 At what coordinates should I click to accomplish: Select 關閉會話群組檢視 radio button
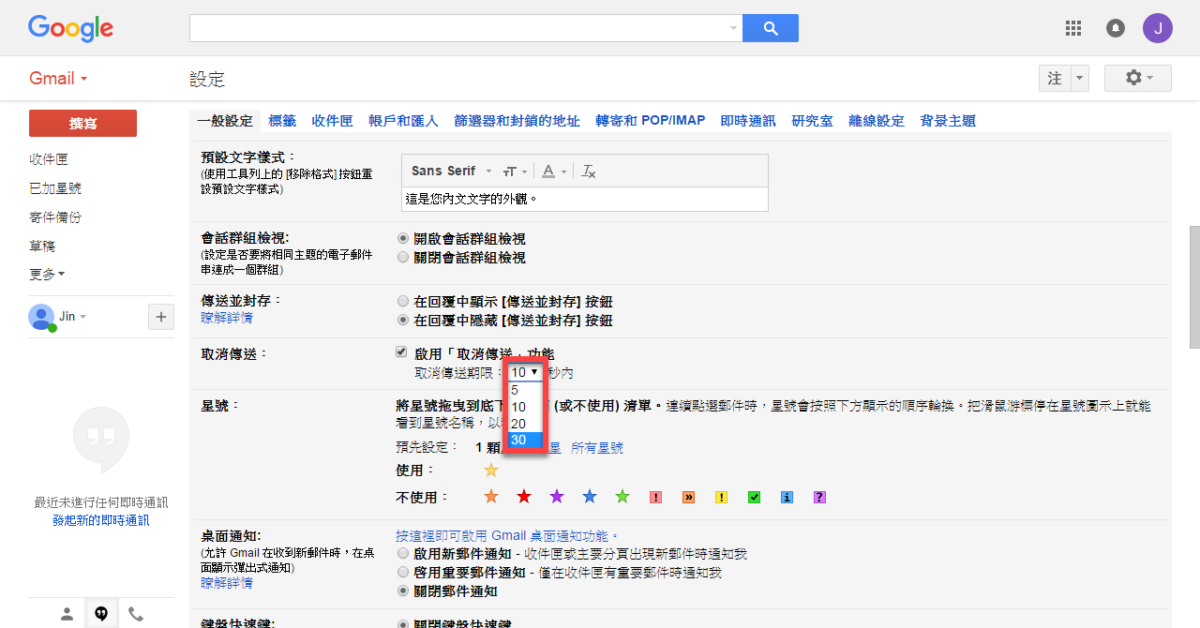click(403, 257)
